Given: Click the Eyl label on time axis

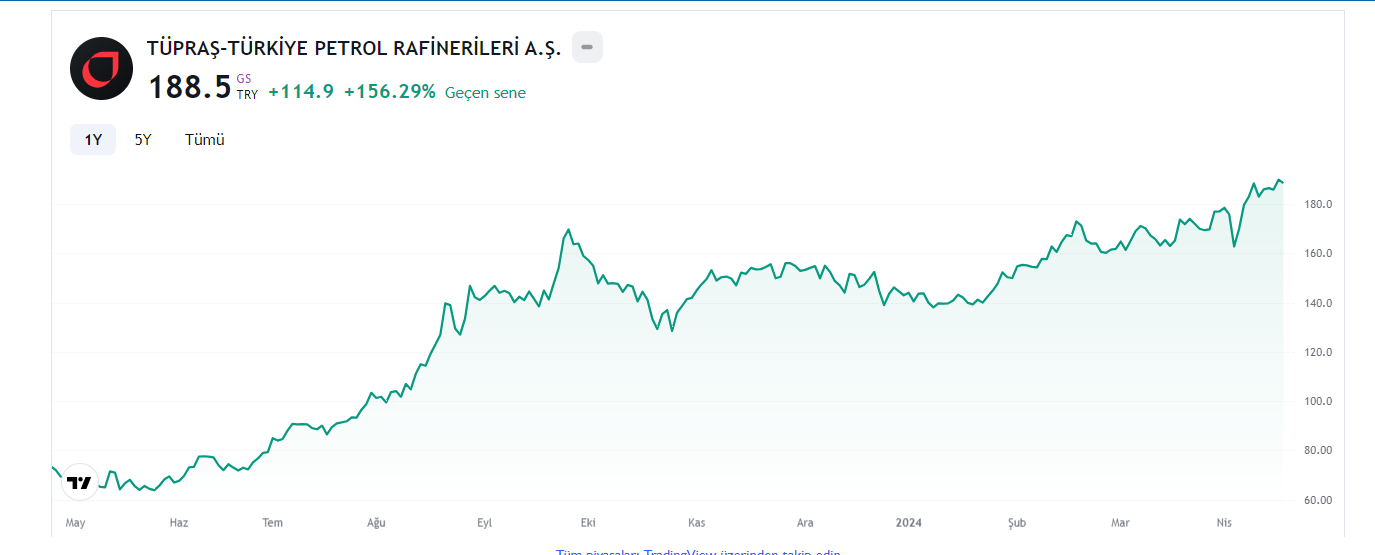Looking at the screenshot, I should click(x=485, y=523).
